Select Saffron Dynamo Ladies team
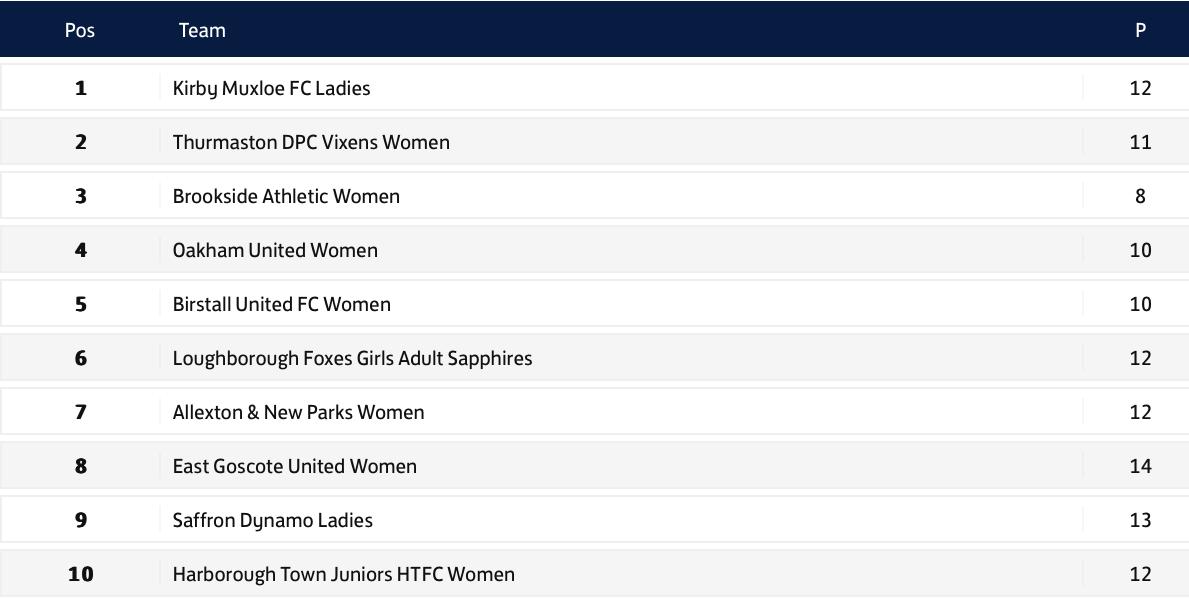Screen dimensions: 1189x598 pyautogui.click(x=273, y=521)
